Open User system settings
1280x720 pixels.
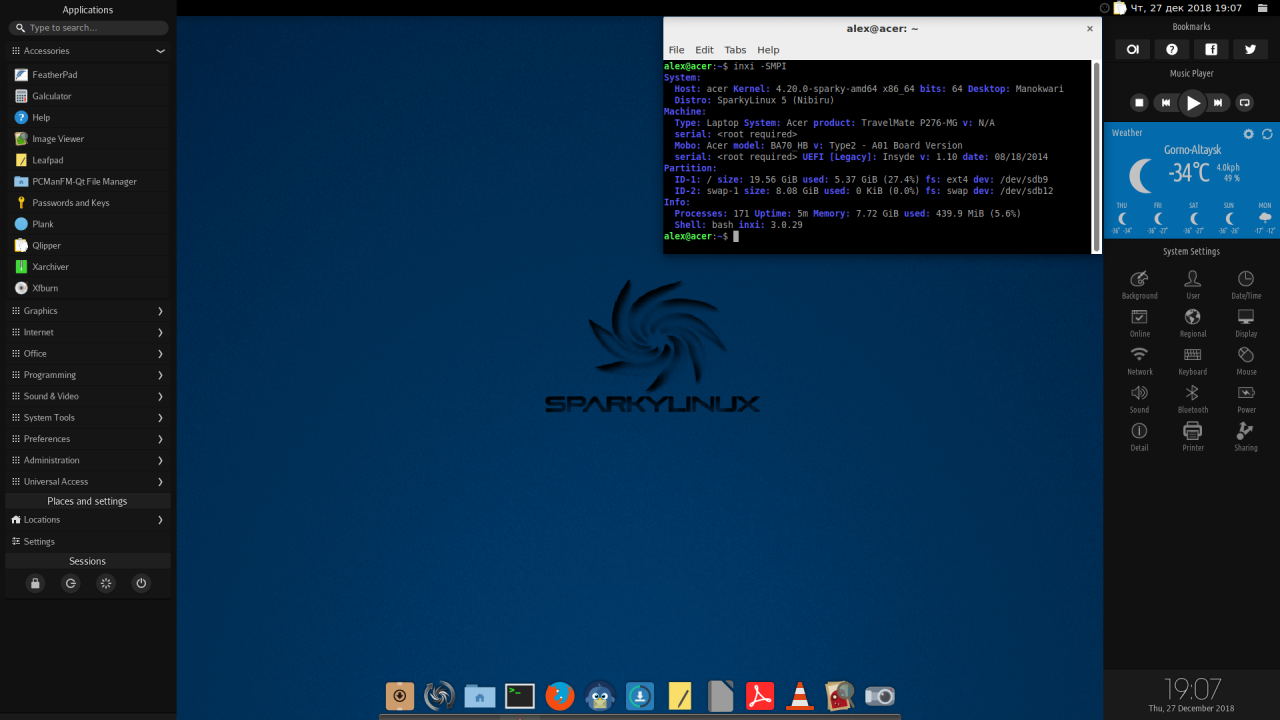click(x=1192, y=285)
